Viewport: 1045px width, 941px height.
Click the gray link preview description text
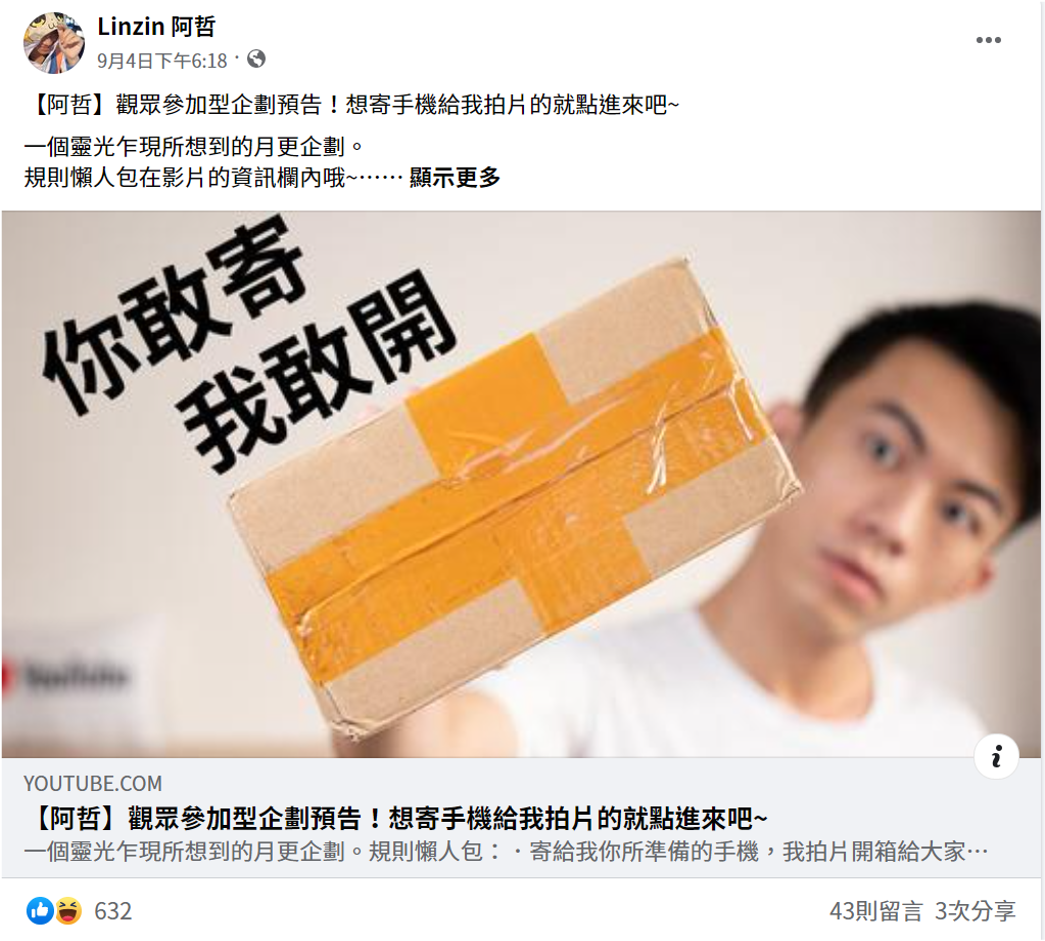click(506, 851)
